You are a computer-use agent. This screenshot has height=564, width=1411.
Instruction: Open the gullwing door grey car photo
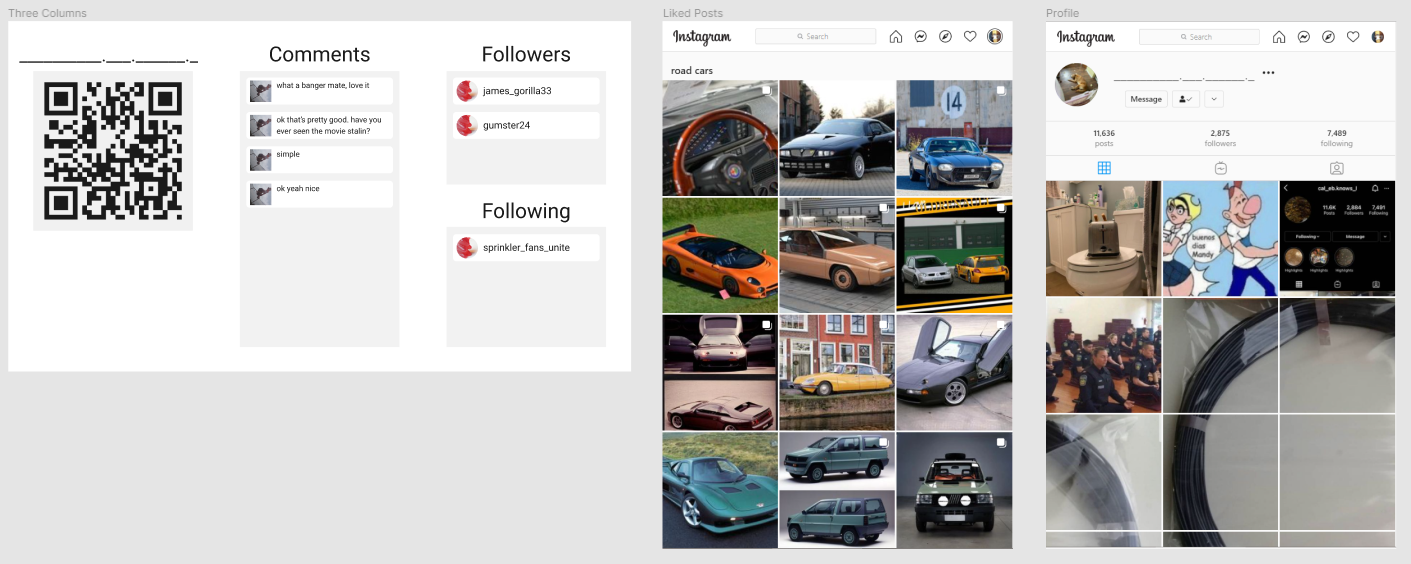954,372
